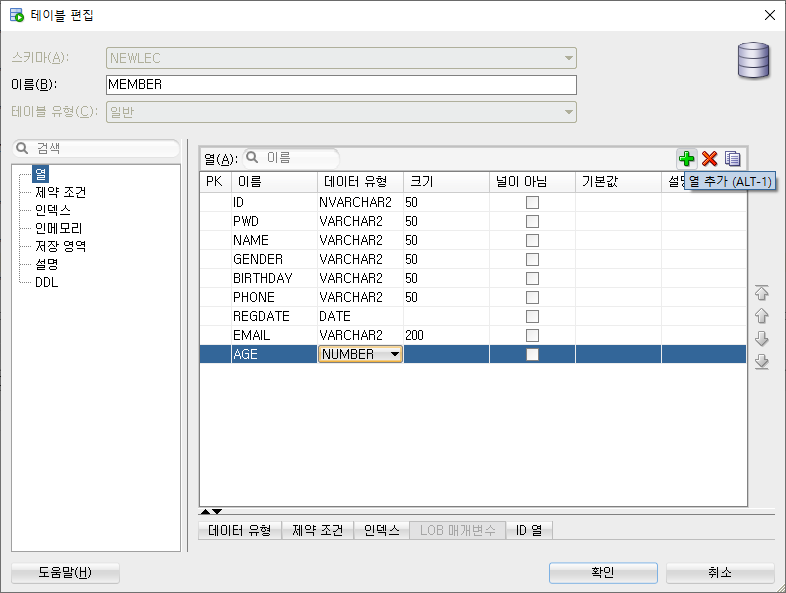Select 인메모리 in the left tree
This screenshot has width=786, height=593.
point(58,228)
